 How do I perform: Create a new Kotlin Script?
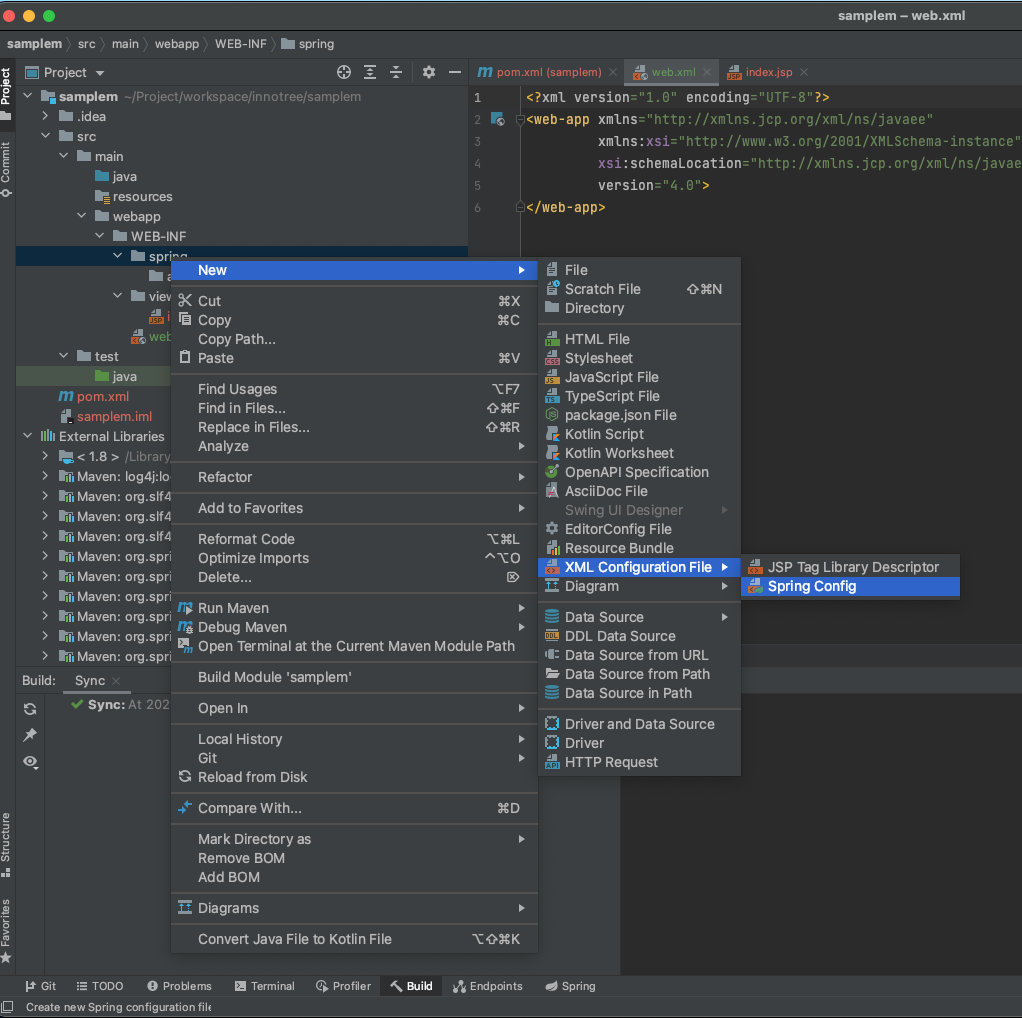tap(639, 434)
